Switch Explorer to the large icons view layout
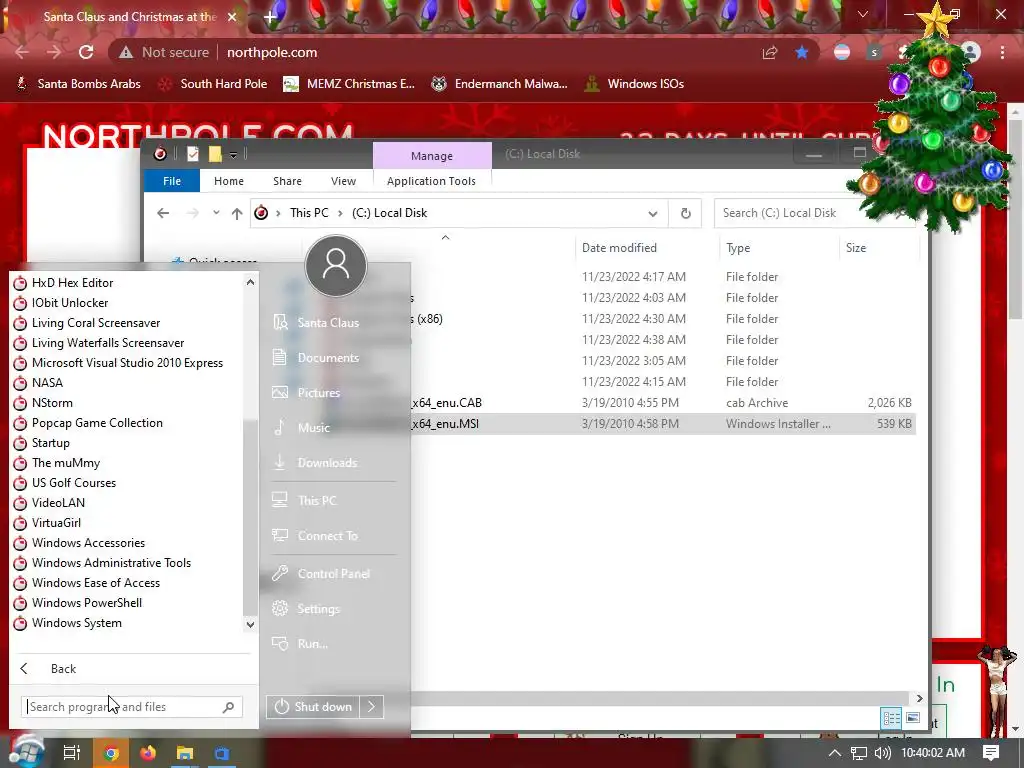The width and height of the screenshot is (1024, 768). coord(913,718)
